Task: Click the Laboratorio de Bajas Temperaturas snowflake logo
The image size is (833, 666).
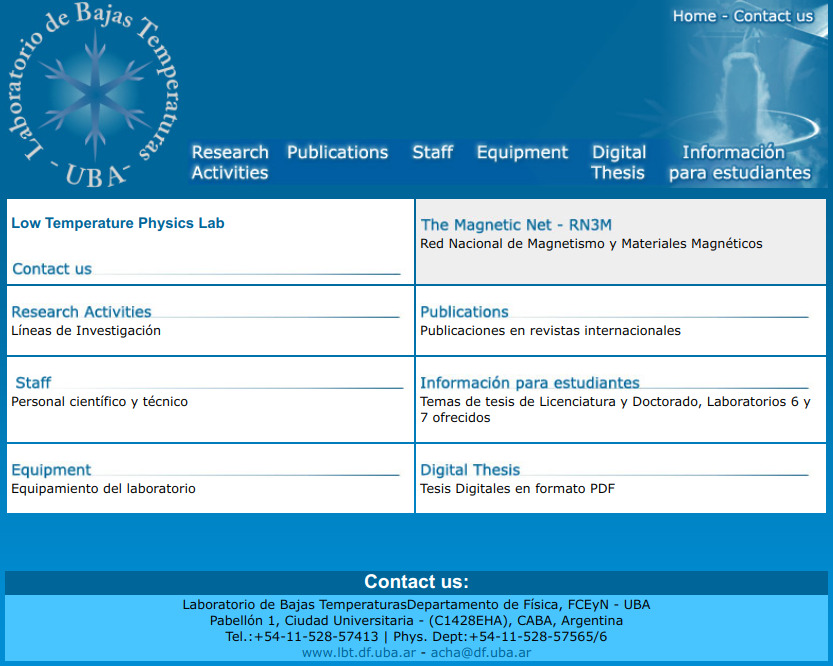Action: pos(94,96)
